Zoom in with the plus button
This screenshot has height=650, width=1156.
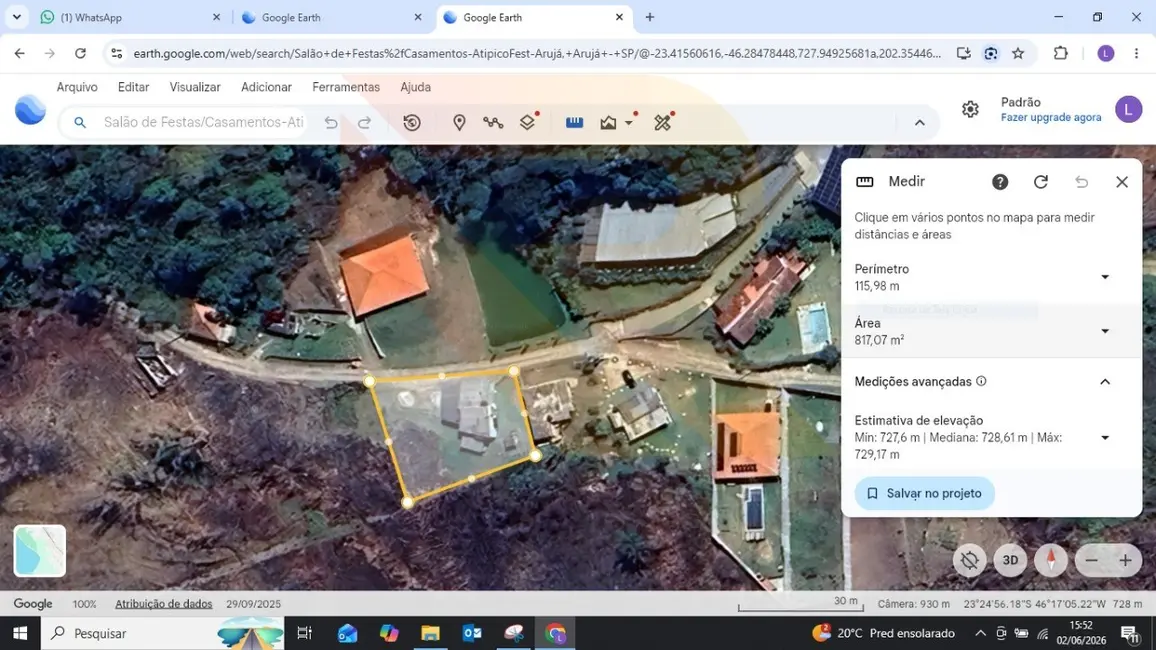(1125, 561)
